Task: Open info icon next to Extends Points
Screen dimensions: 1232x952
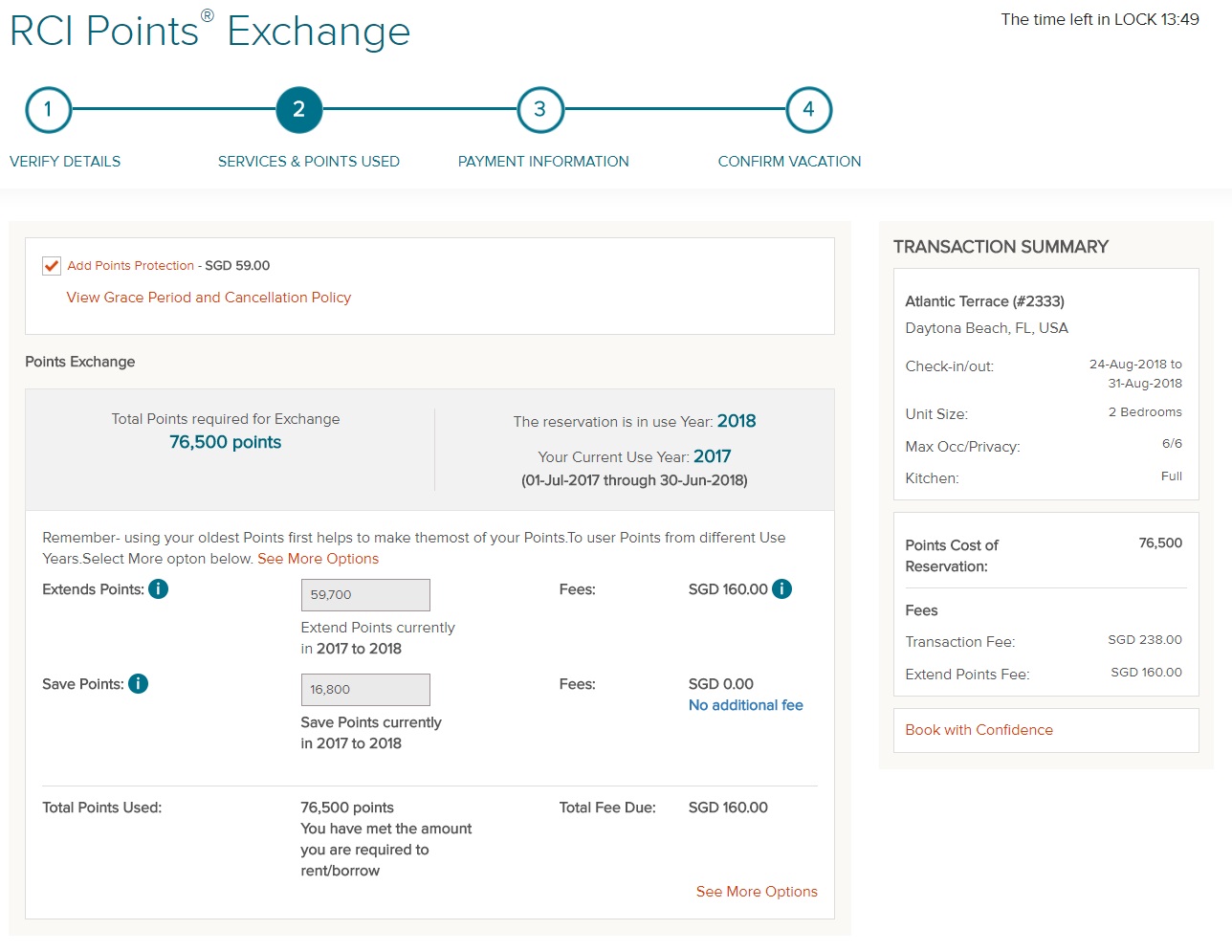Action: pos(159,589)
